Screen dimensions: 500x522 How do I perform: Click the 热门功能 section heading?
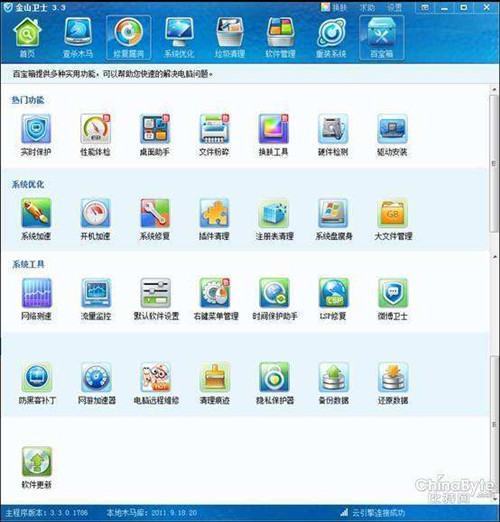click(x=28, y=100)
